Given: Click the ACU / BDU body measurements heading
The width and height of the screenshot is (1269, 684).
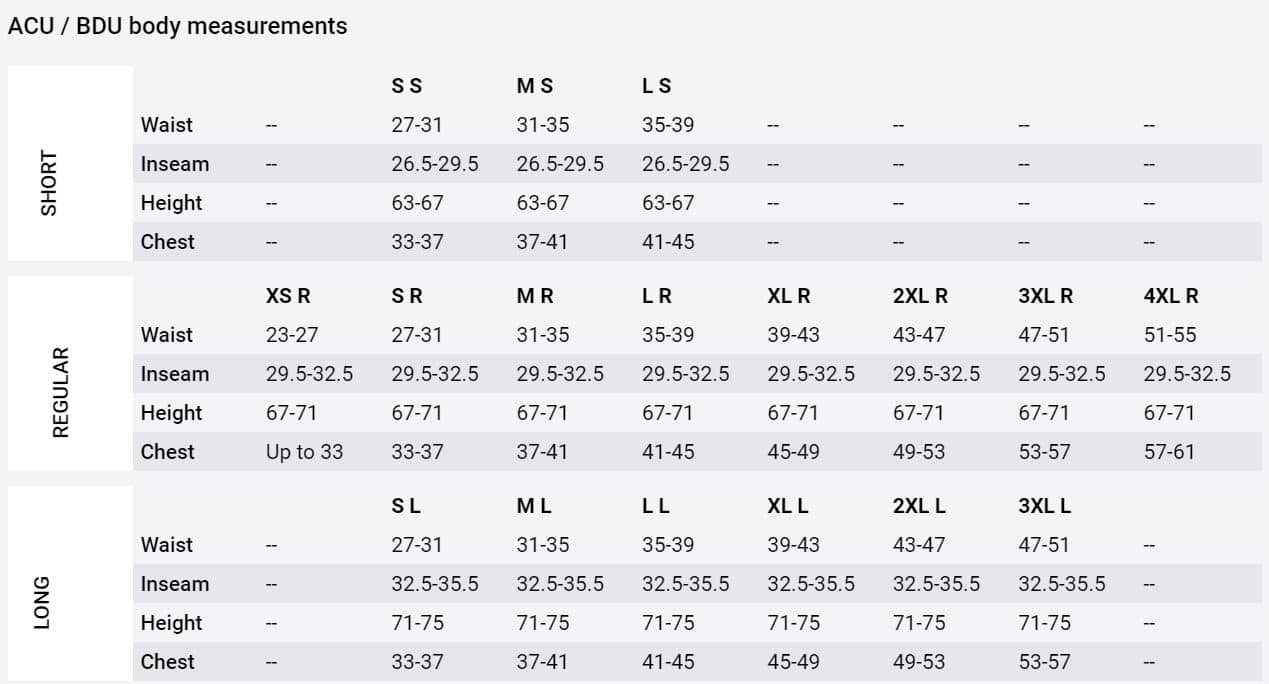Looking at the screenshot, I should point(177,27).
